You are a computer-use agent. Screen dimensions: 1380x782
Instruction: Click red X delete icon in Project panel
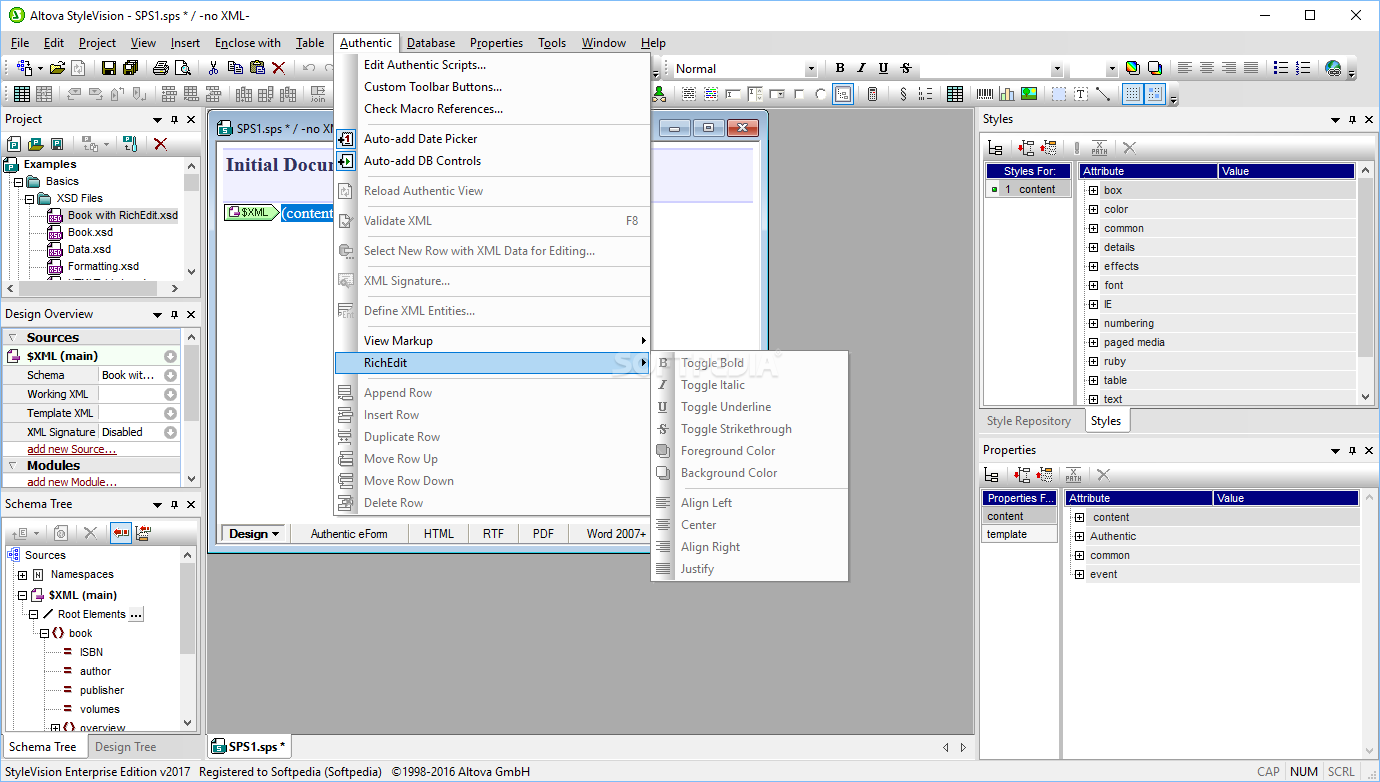160,144
